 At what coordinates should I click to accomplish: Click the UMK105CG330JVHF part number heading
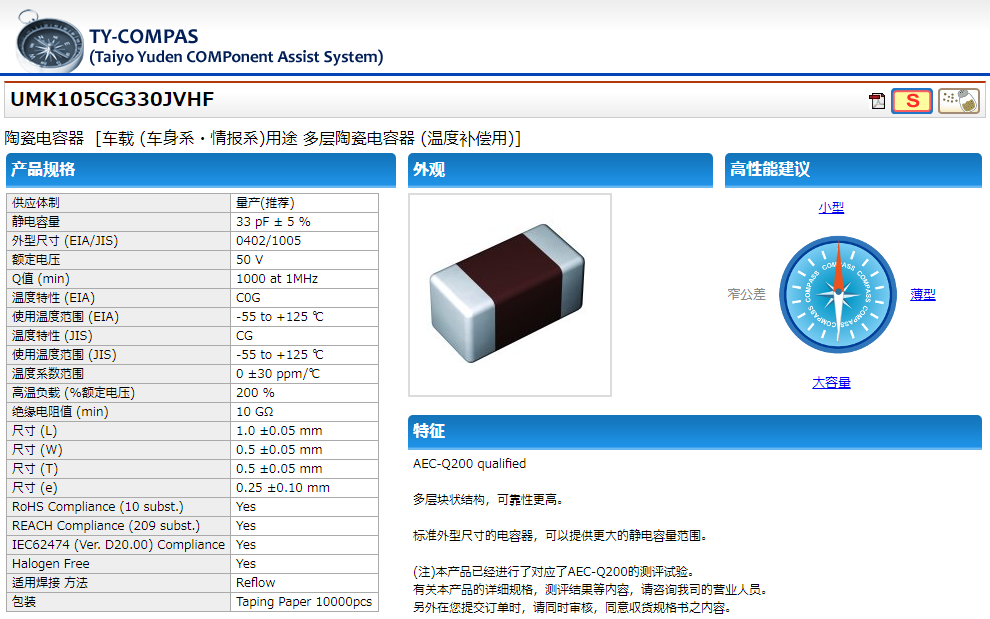pos(112,100)
